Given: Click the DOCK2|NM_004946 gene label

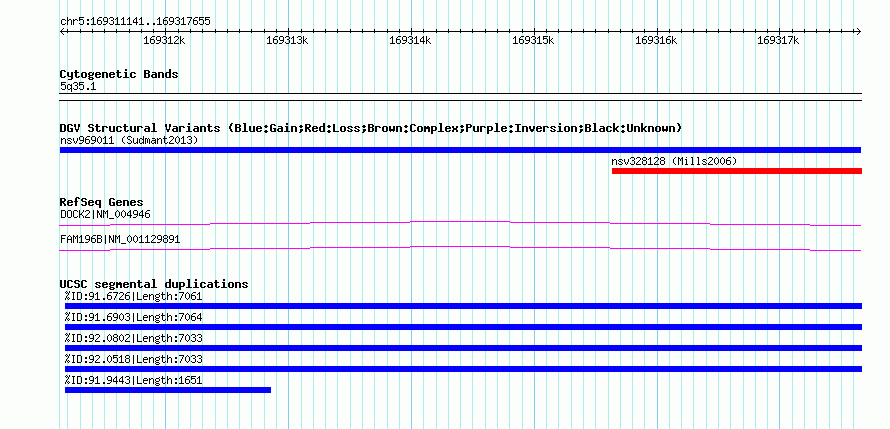Looking at the screenshot, I should [x=105, y=214].
